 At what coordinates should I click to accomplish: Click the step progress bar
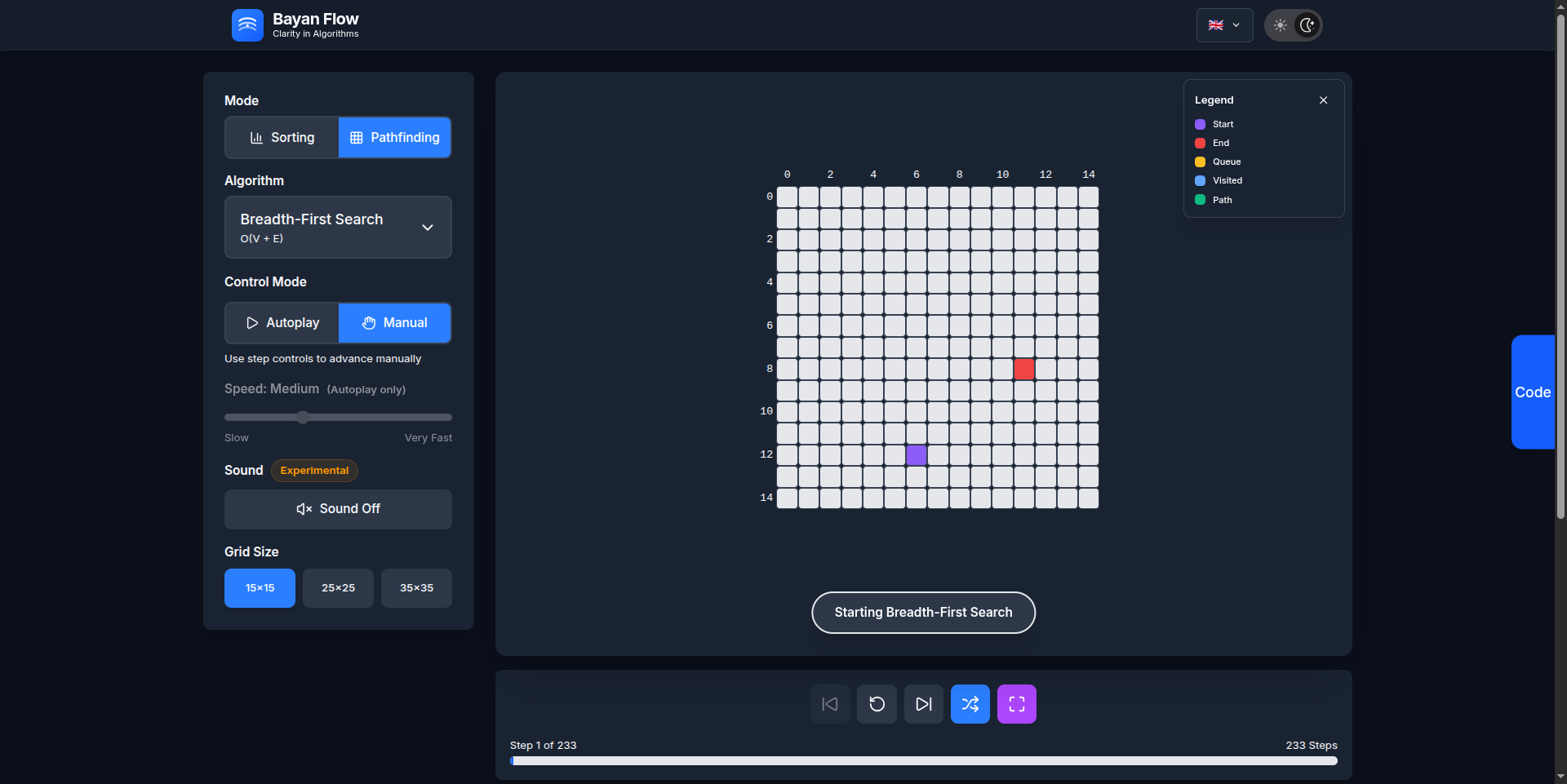coord(924,761)
